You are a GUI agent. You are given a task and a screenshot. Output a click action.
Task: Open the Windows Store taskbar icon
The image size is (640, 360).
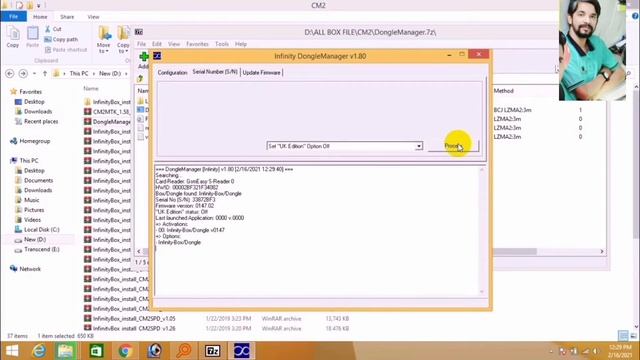(x=96, y=351)
